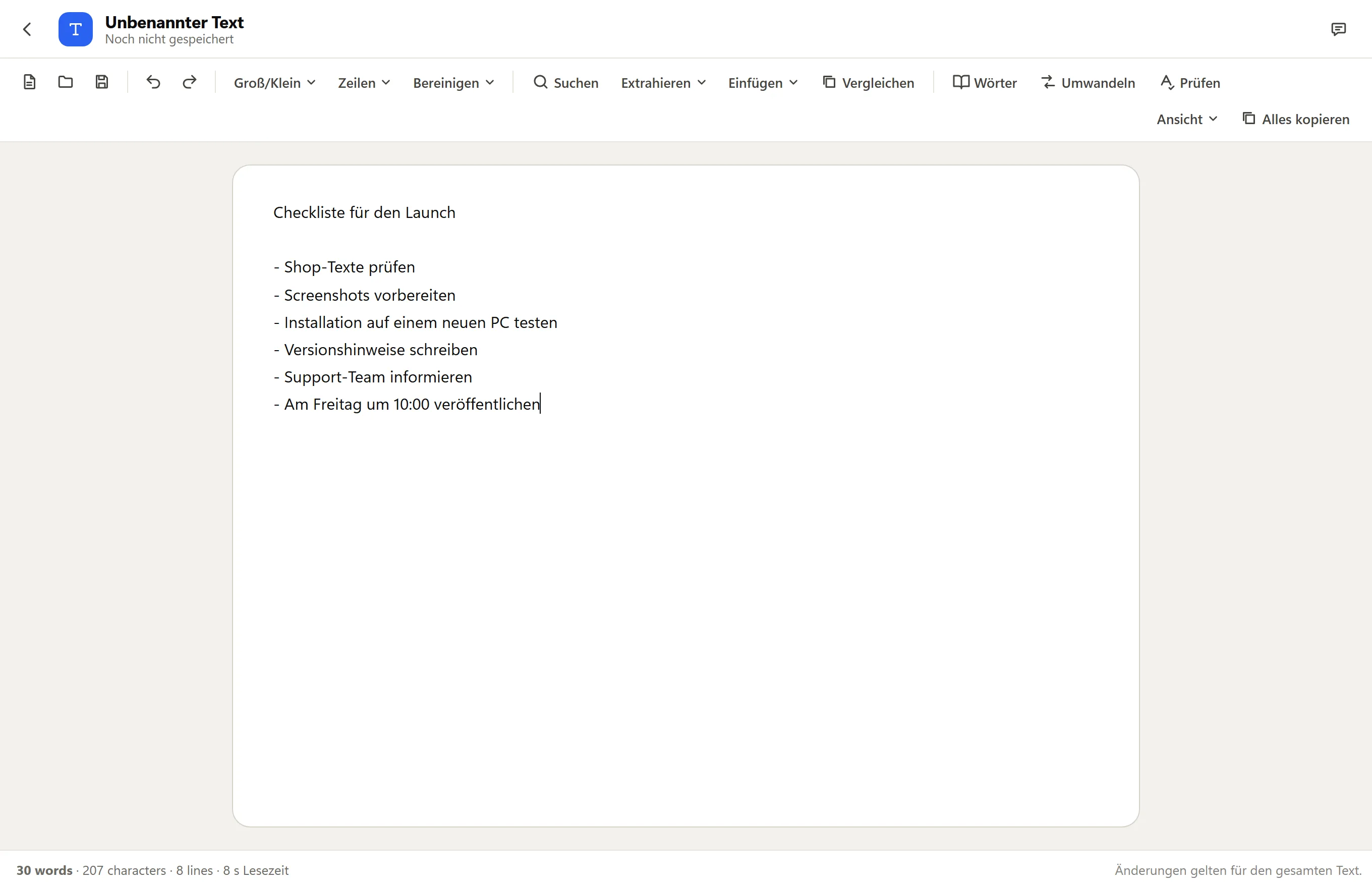Click the blue T app icon

coord(76,29)
